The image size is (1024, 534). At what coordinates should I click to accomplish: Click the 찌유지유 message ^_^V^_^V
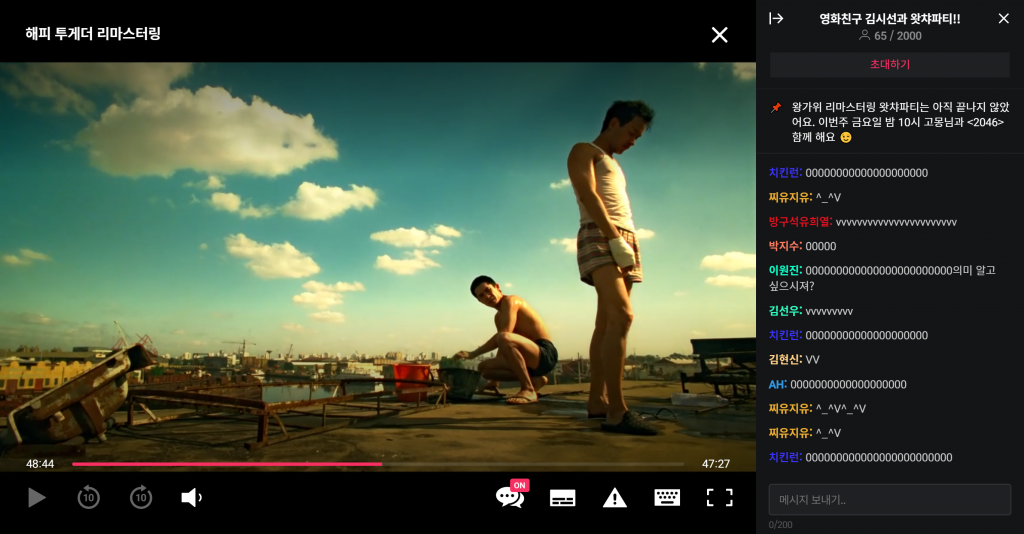[840, 409]
